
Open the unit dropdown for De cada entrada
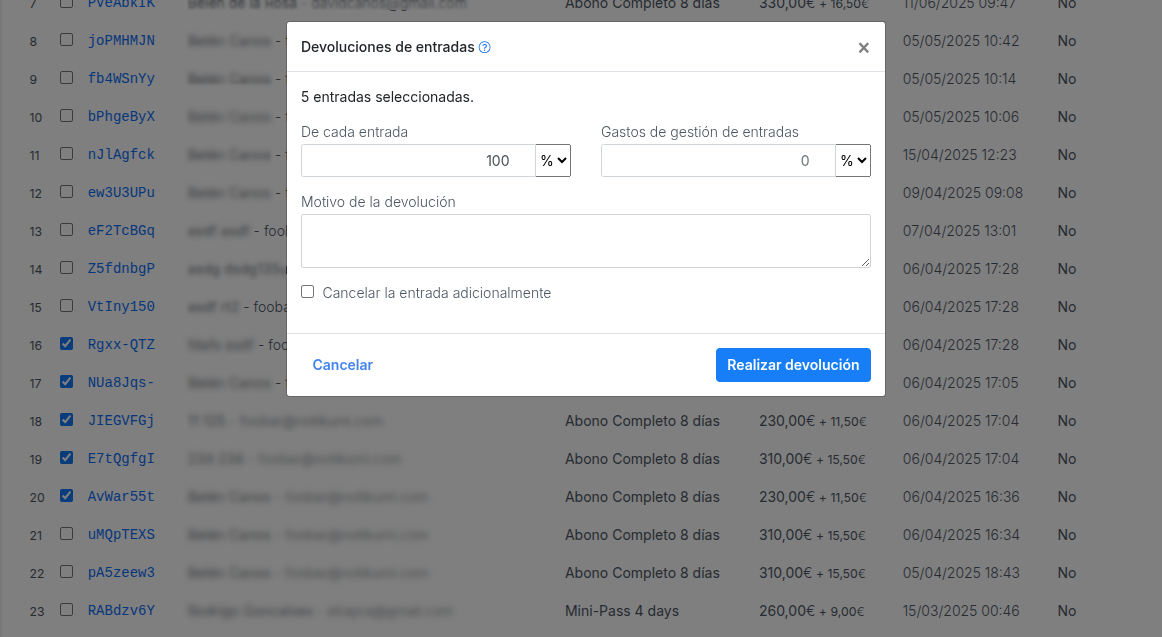coord(553,161)
